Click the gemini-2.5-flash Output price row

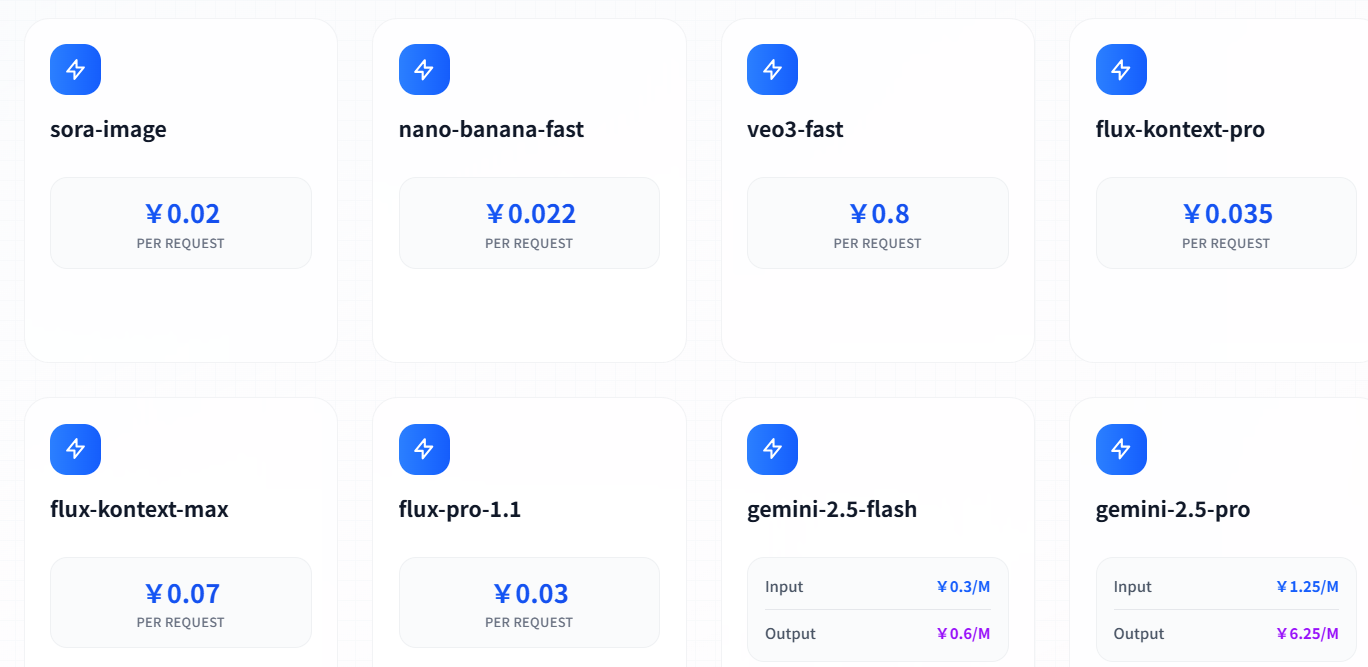(877, 634)
